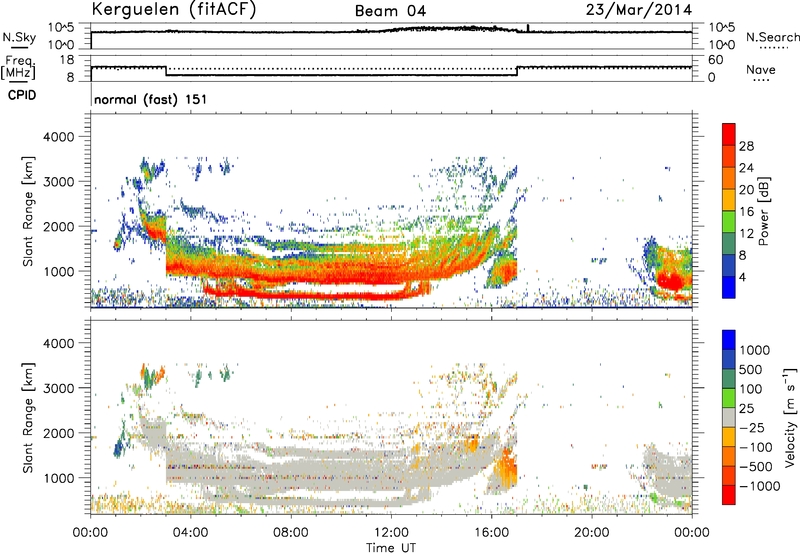The width and height of the screenshot is (800, 554).
Task: Click the CPID row label
Action: [22, 95]
